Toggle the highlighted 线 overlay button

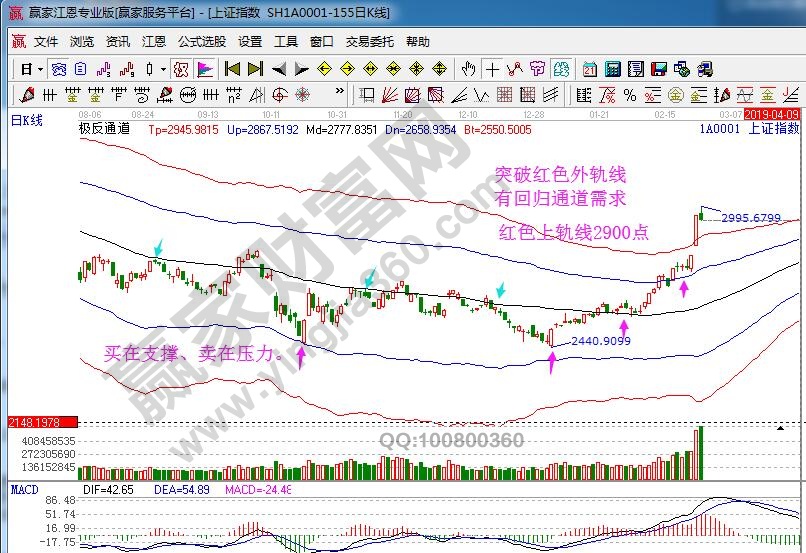pos(181,69)
